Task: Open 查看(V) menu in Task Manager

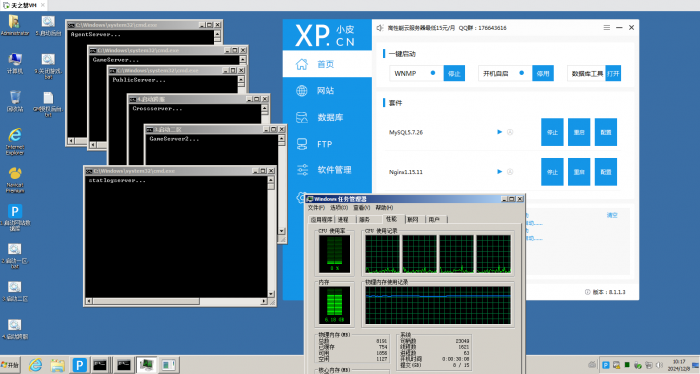Action: (x=362, y=208)
